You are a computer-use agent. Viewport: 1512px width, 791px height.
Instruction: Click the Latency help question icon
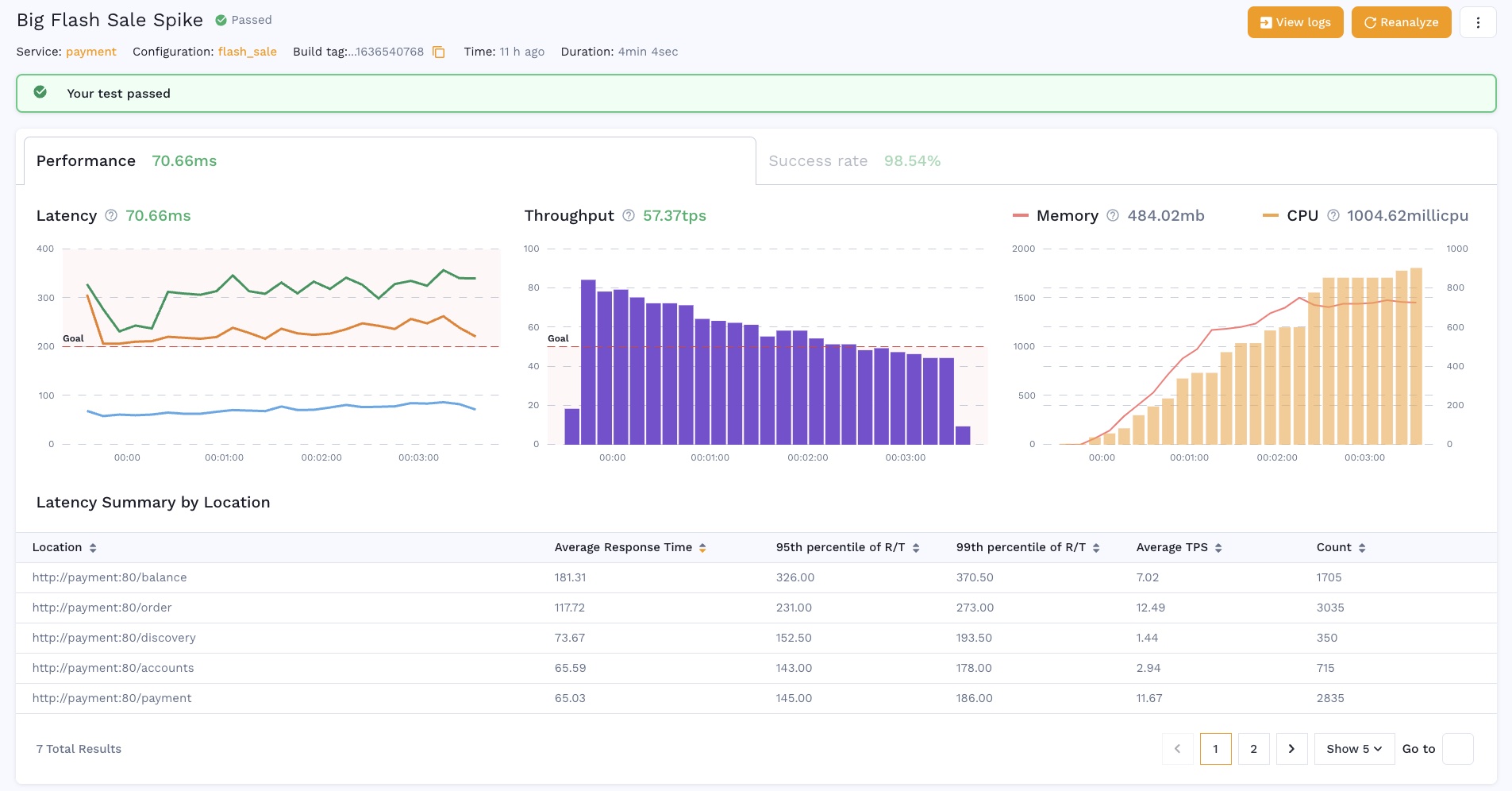(x=111, y=215)
